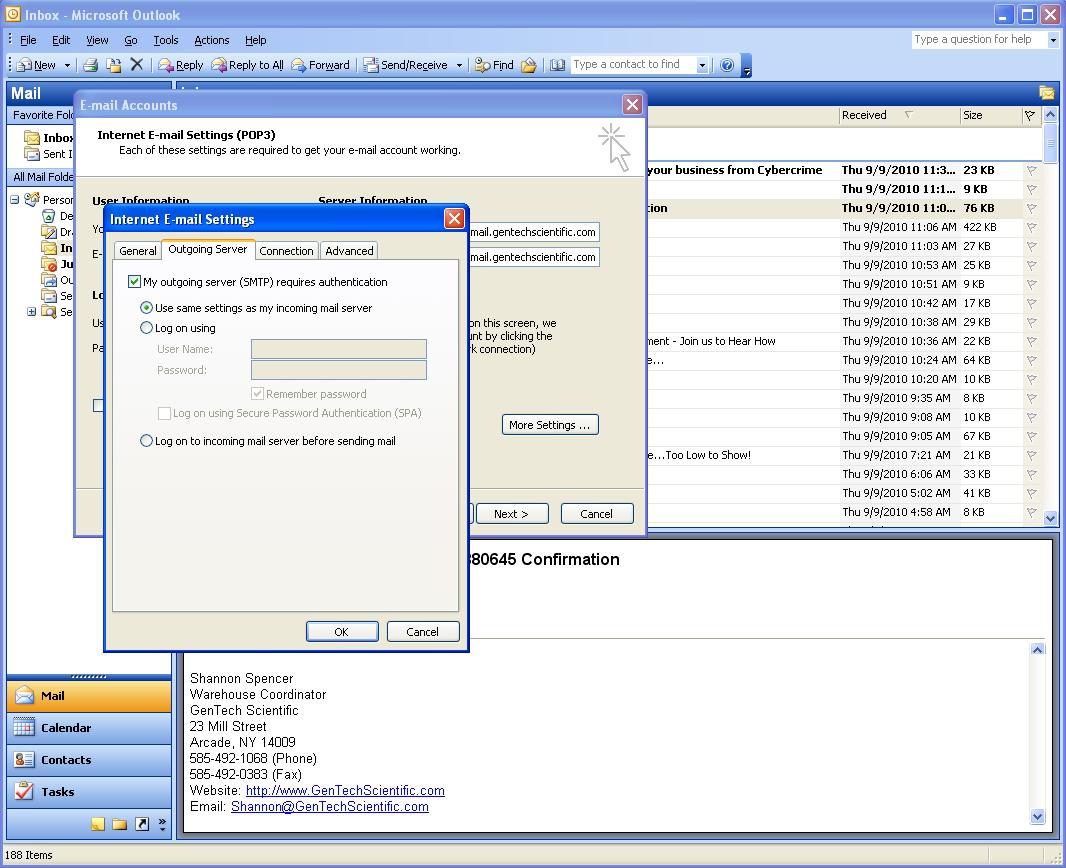This screenshot has height=868, width=1066.
Task: Click the message list scroll down arrow
Action: pos(1050,518)
